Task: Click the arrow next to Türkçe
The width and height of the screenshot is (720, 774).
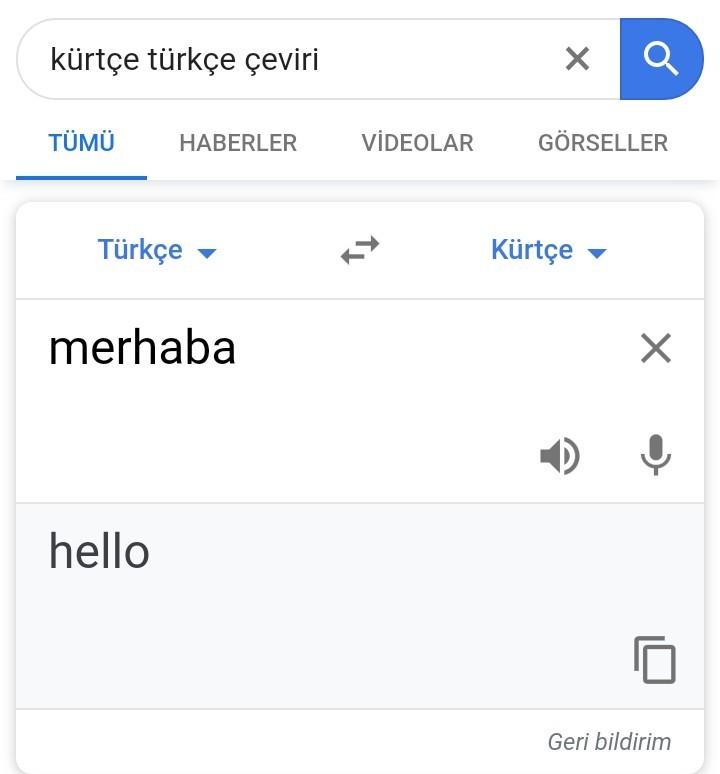Action: coord(207,253)
